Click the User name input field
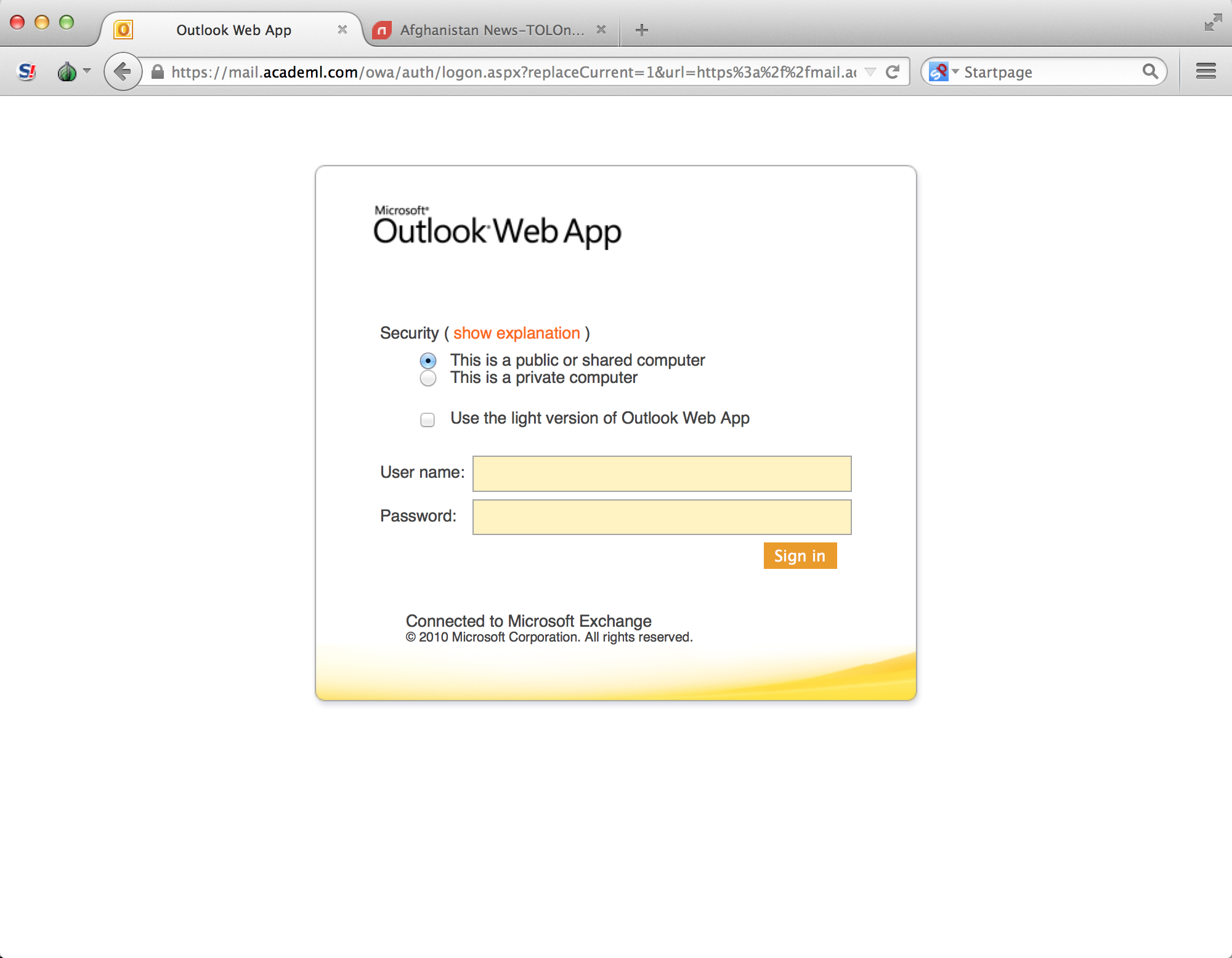The width and height of the screenshot is (1232, 958). click(662, 473)
